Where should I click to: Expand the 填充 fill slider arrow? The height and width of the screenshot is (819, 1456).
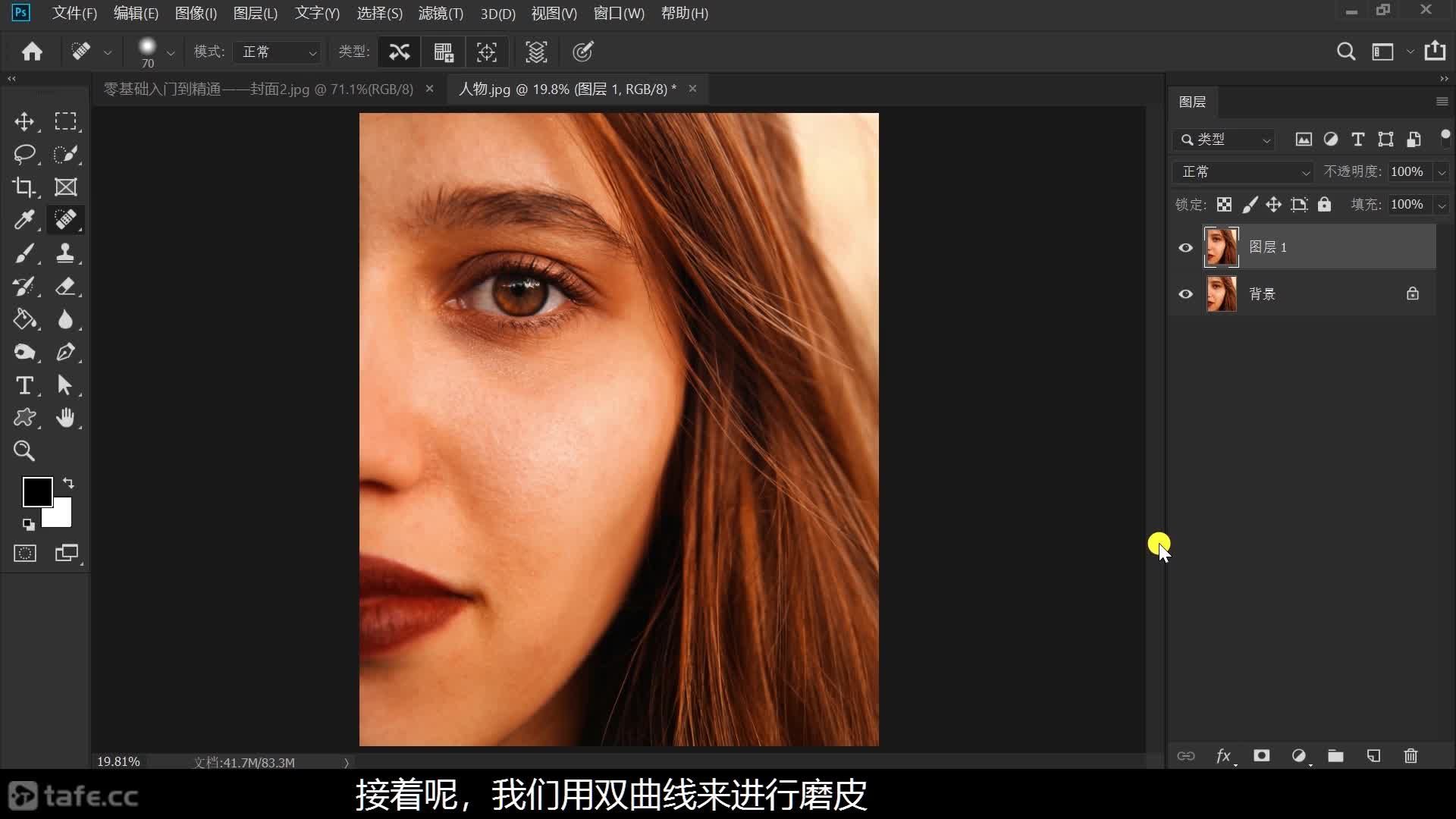point(1442,206)
